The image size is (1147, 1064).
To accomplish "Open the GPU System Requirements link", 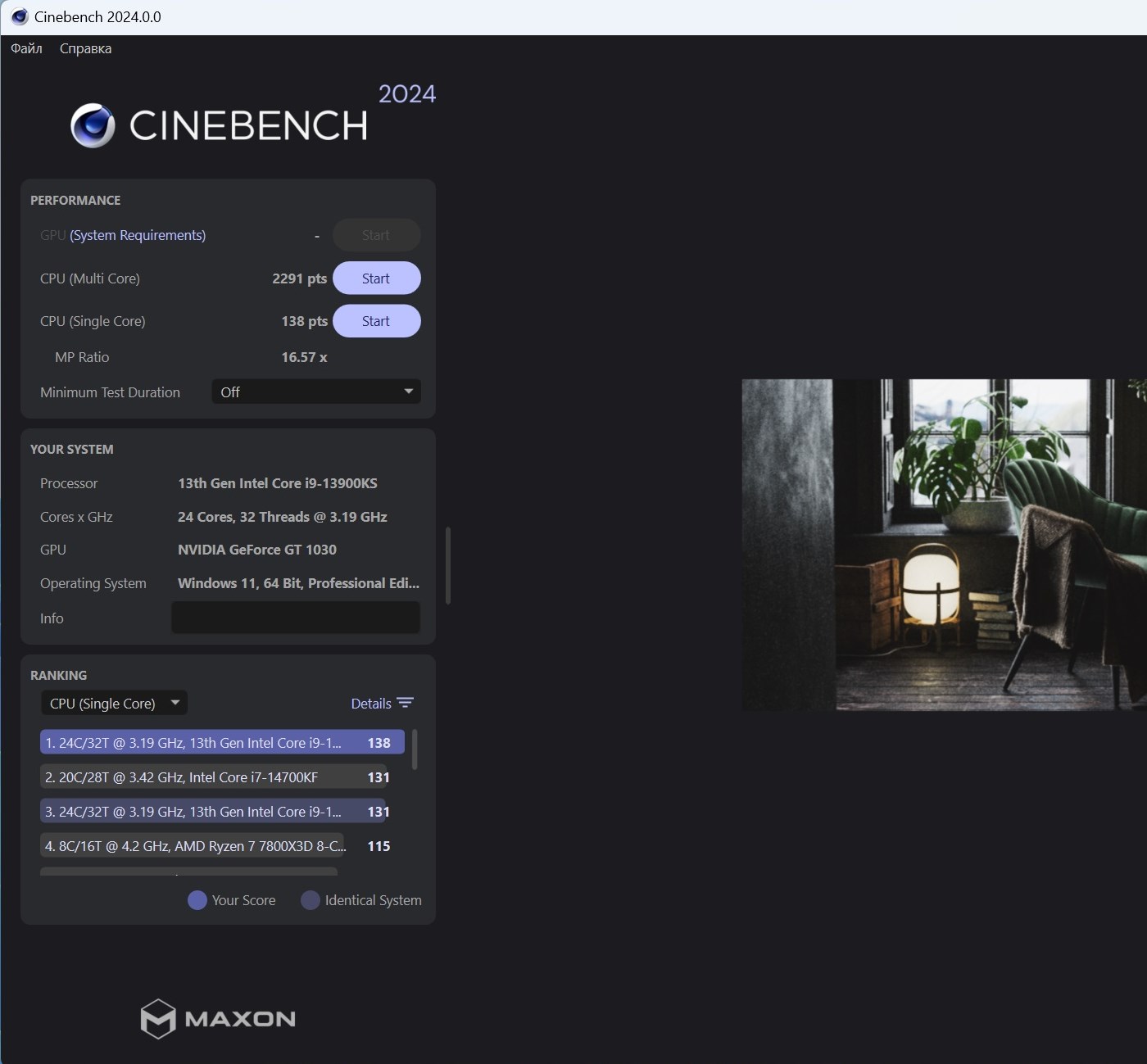I will [138, 235].
